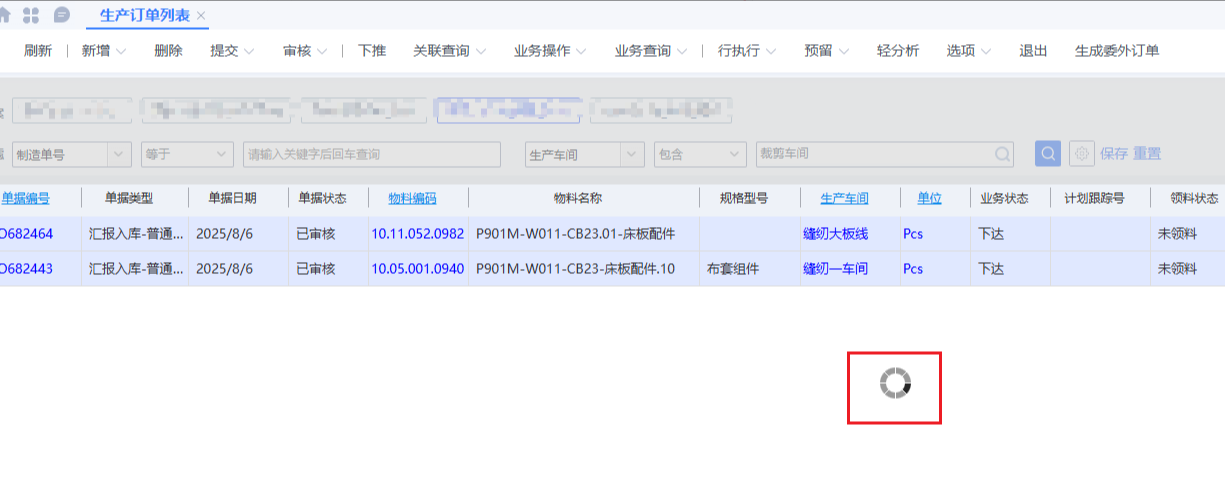
Task: Open the 新增 dropdown menu
Action: [104, 51]
